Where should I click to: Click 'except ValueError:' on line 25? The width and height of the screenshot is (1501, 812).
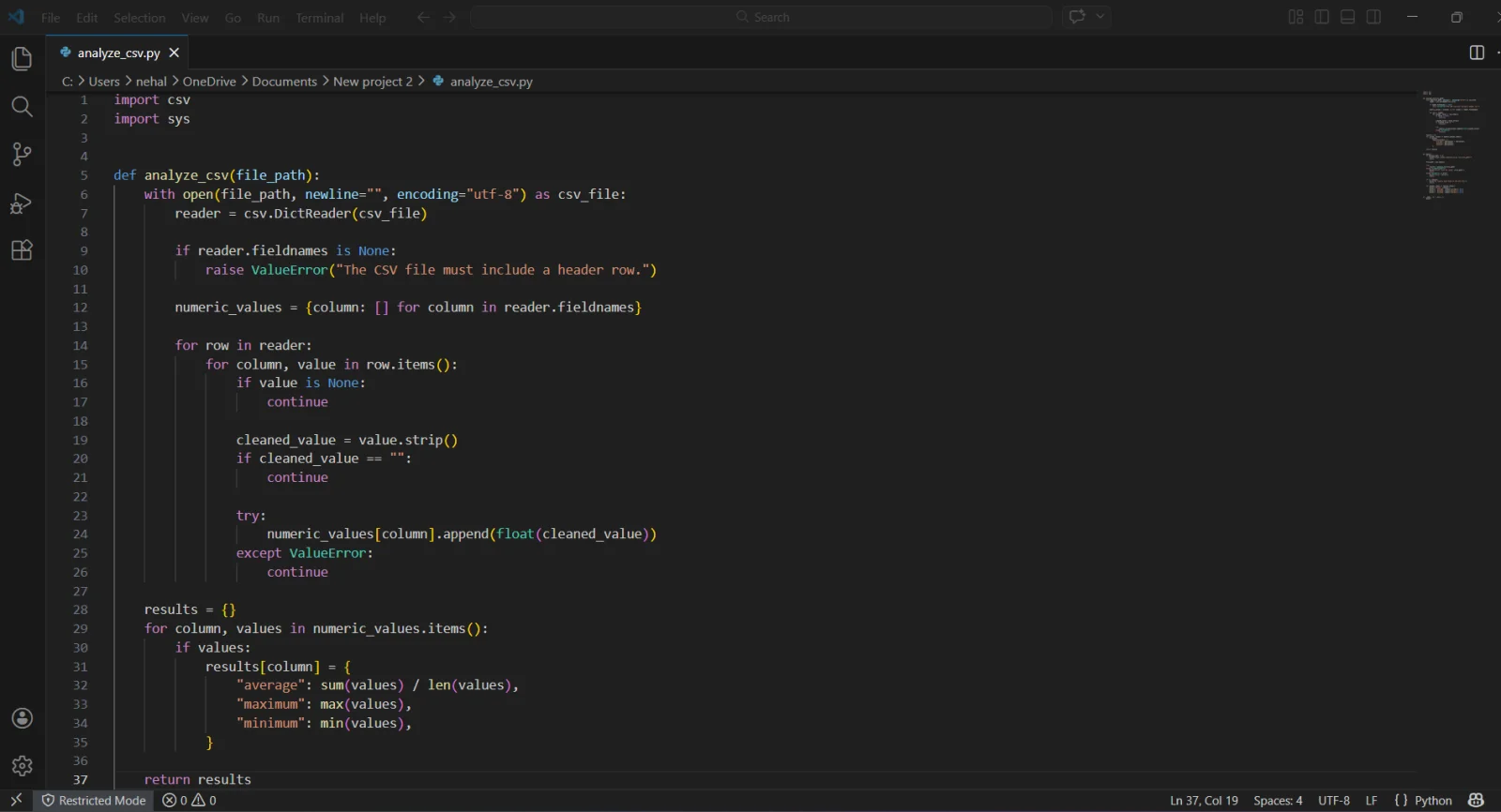[305, 553]
